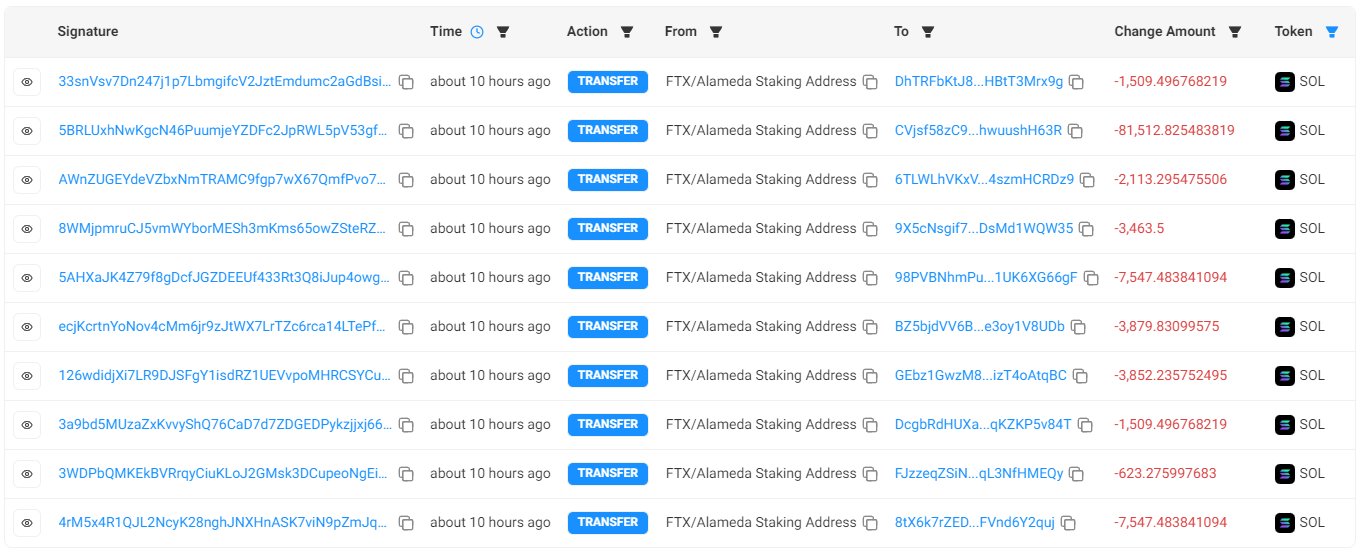Viewport: 1361px width, 553px height.
Task: Open the Time column filter
Action: click(503, 32)
